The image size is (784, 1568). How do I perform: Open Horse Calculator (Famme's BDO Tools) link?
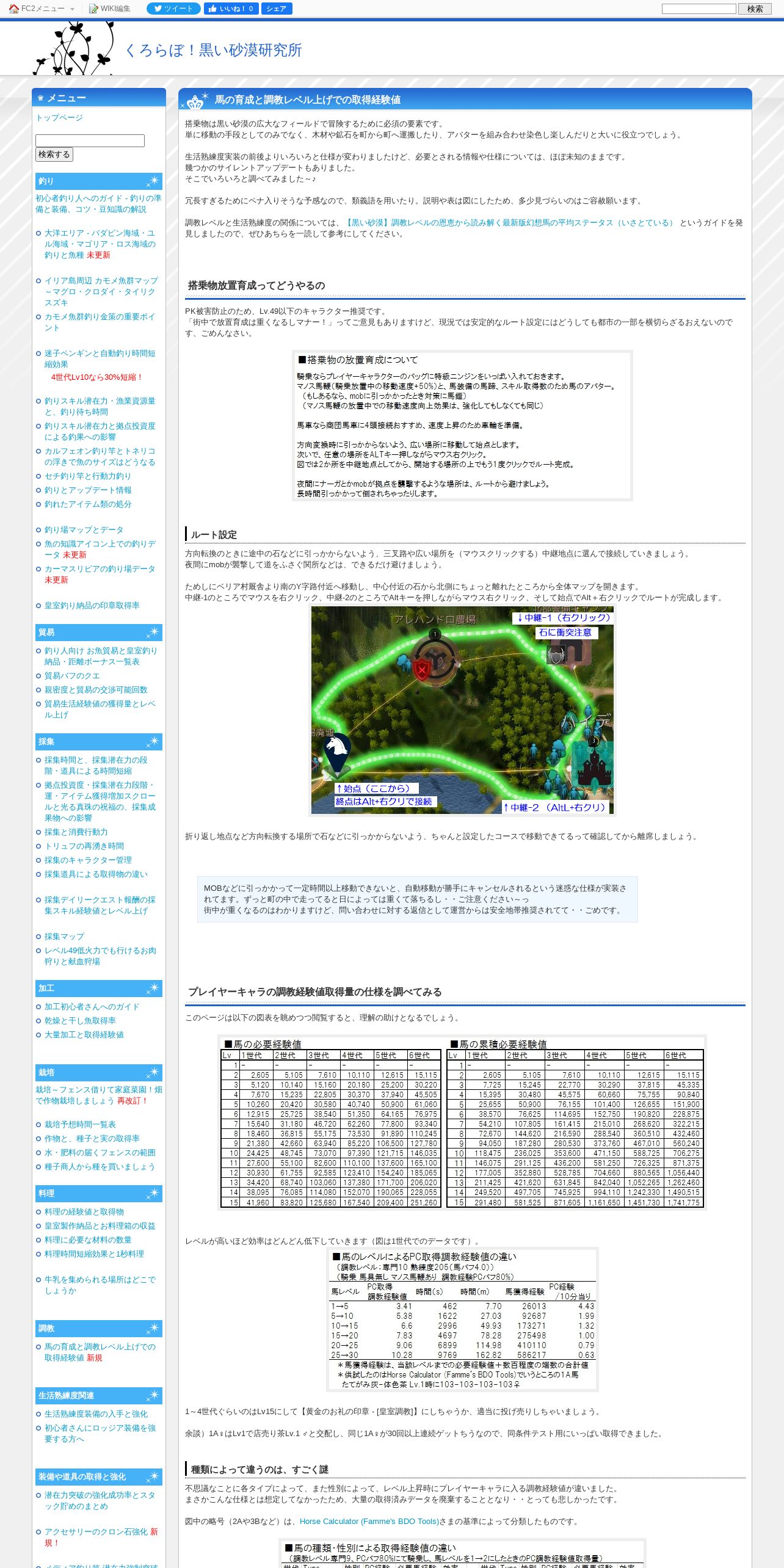point(369,1521)
